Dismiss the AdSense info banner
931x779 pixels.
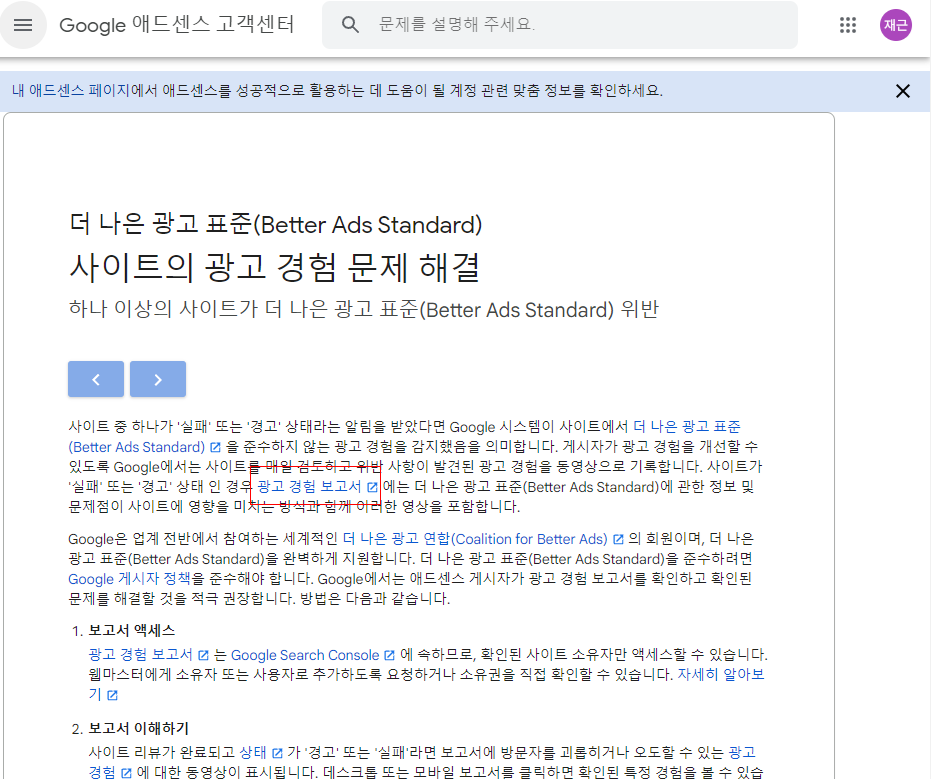pyautogui.click(x=902, y=91)
